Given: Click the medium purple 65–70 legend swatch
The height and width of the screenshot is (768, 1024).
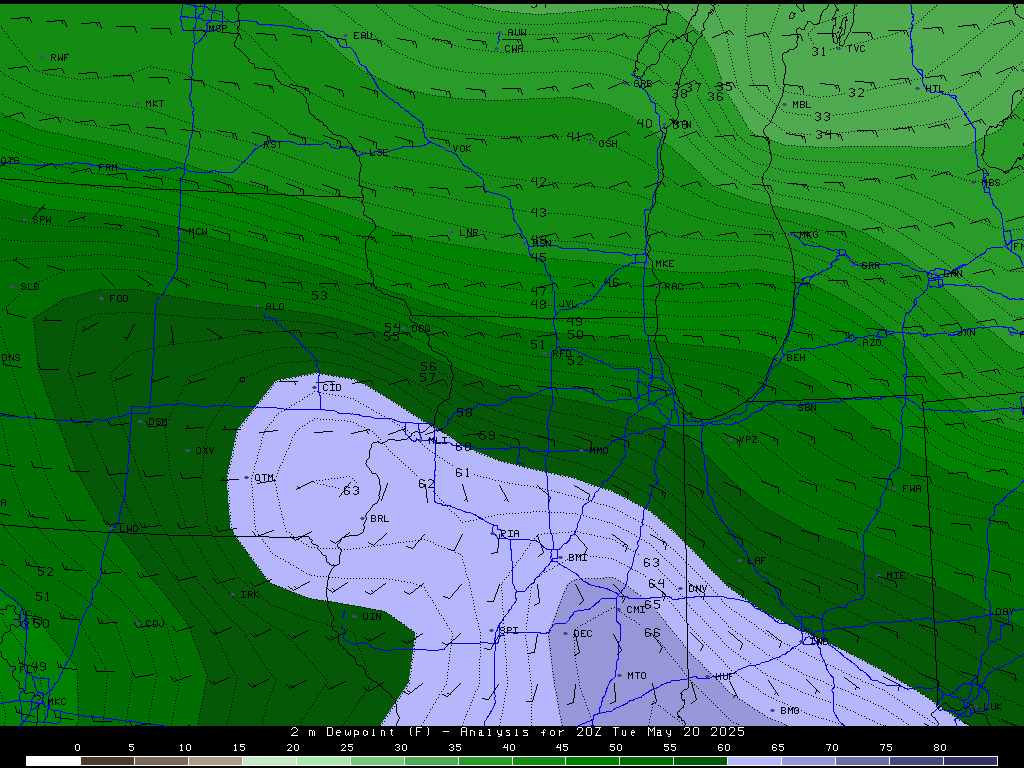Looking at the screenshot, I should coord(808,761).
